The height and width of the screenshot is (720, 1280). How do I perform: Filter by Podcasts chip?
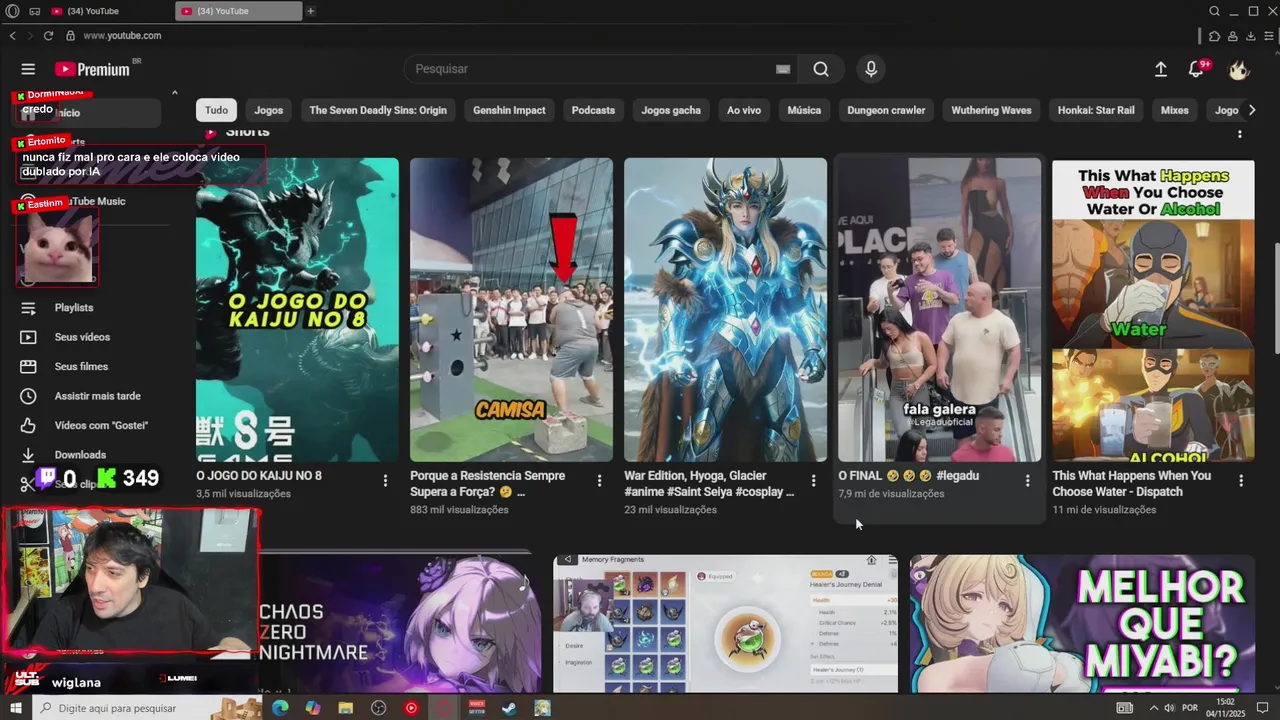pyautogui.click(x=593, y=110)
